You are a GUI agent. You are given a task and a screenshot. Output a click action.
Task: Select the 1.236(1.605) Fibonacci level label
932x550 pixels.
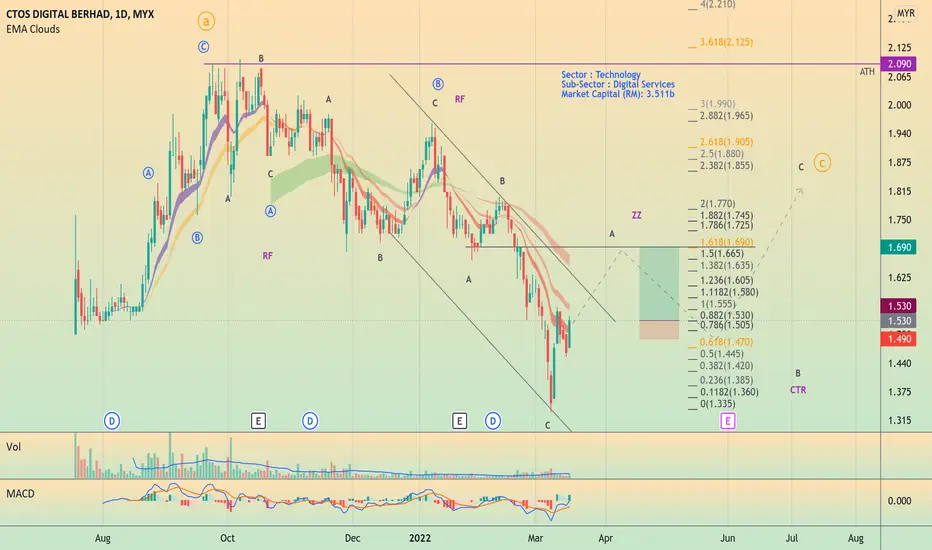(726, 281)
